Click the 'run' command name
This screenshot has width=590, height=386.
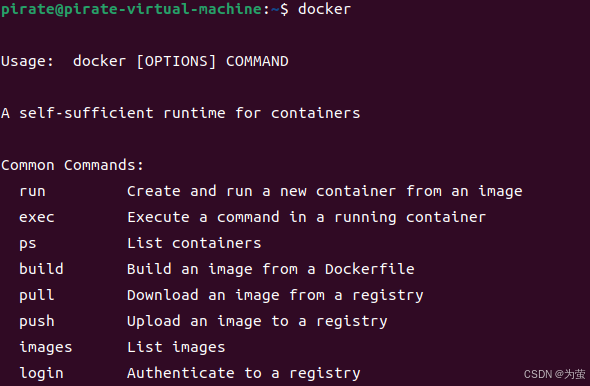32,191
